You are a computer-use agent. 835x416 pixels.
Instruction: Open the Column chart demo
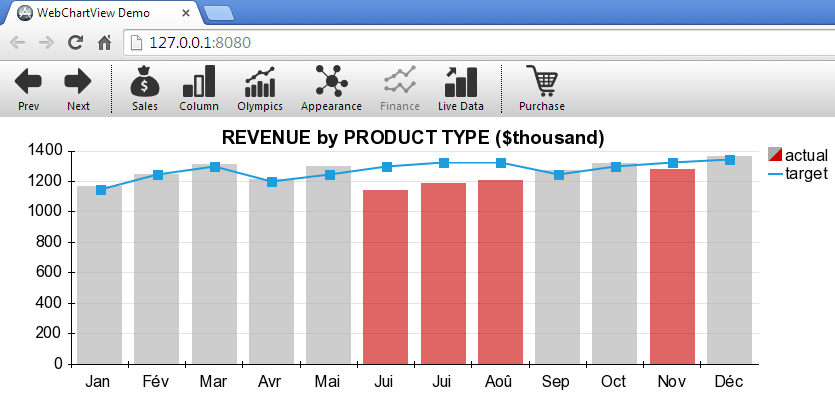coord(199,82)
